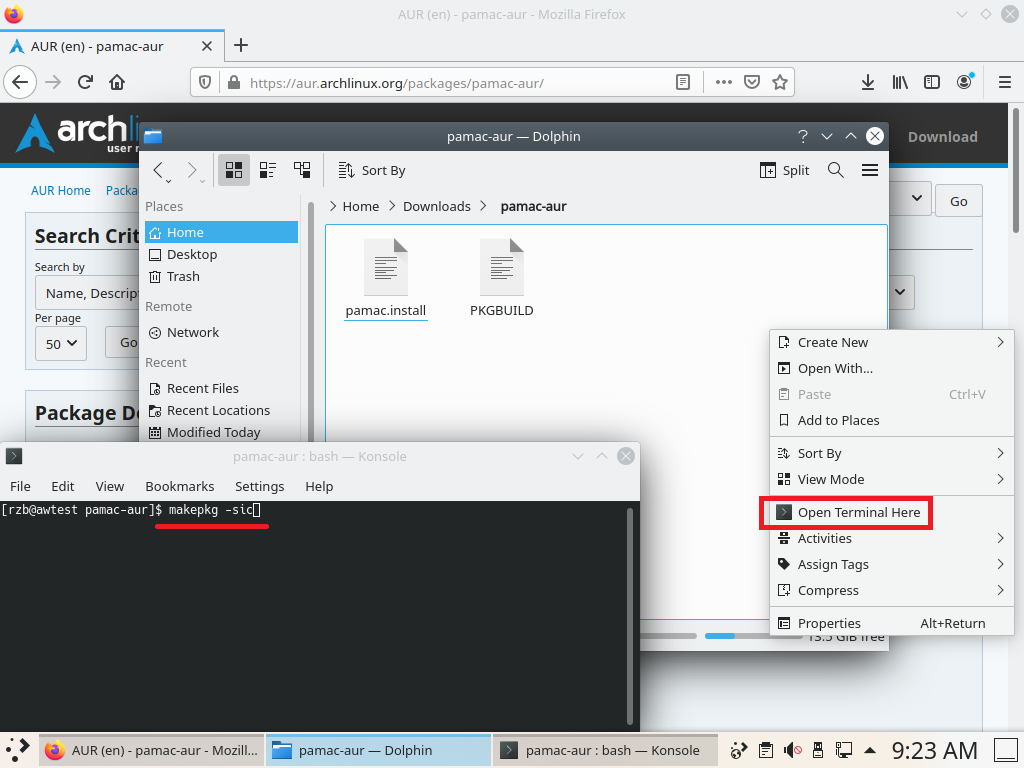
Task: Switch to Konsole taskbar entry
Action: (605, 750)
